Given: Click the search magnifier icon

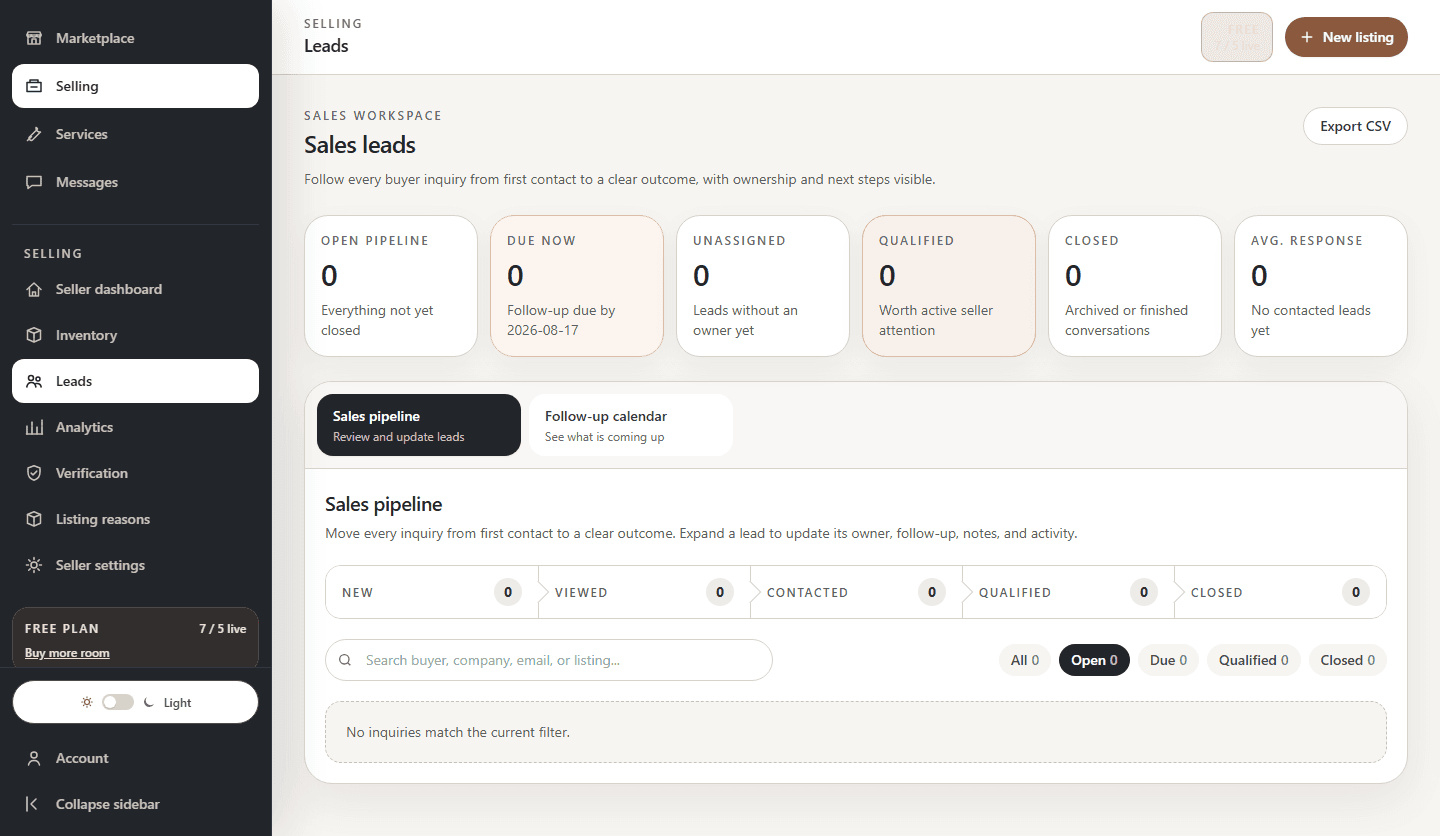Looking at the screenshot, I should (345, 660).
